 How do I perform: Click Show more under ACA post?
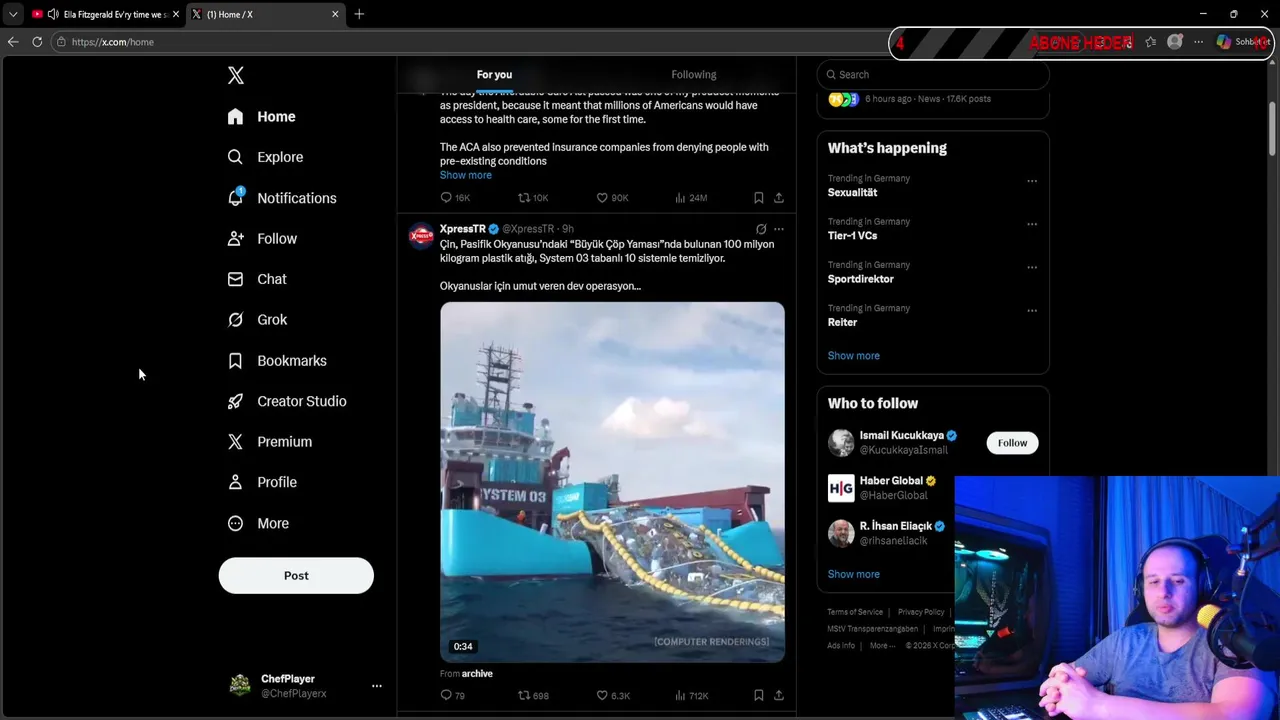coord(466,175)
